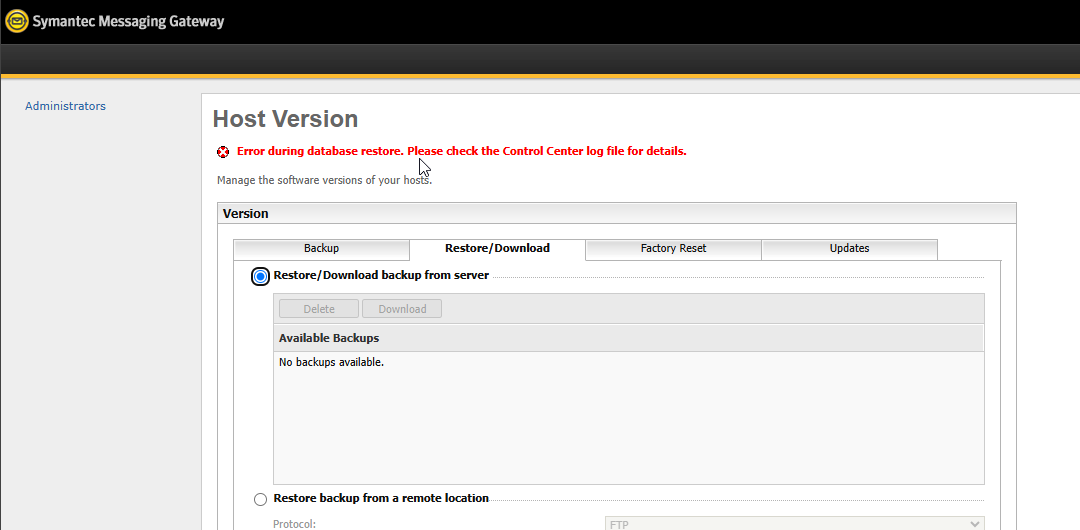Click the 'No backups available.' text
This screenshot has height=530, width=1080.
[x=331, y=362]
